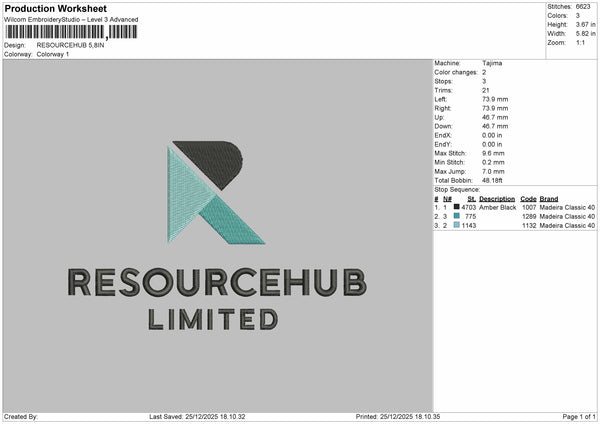The width and height of the screenshot is (600, 424).
Task: Click the Height value 3.67 in
Action: 586,24
